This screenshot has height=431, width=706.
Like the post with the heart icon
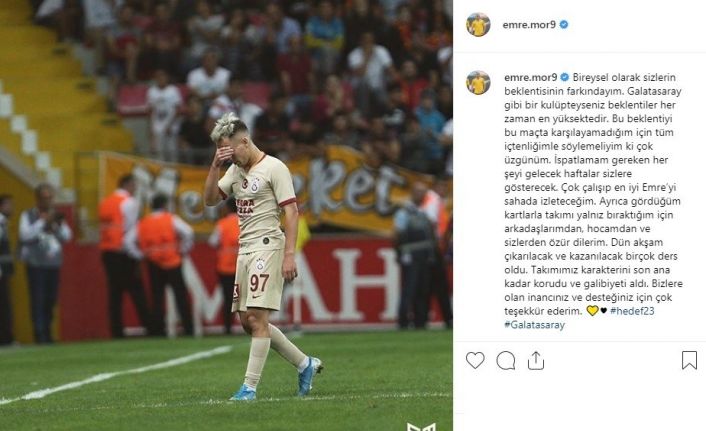(475, 360)
